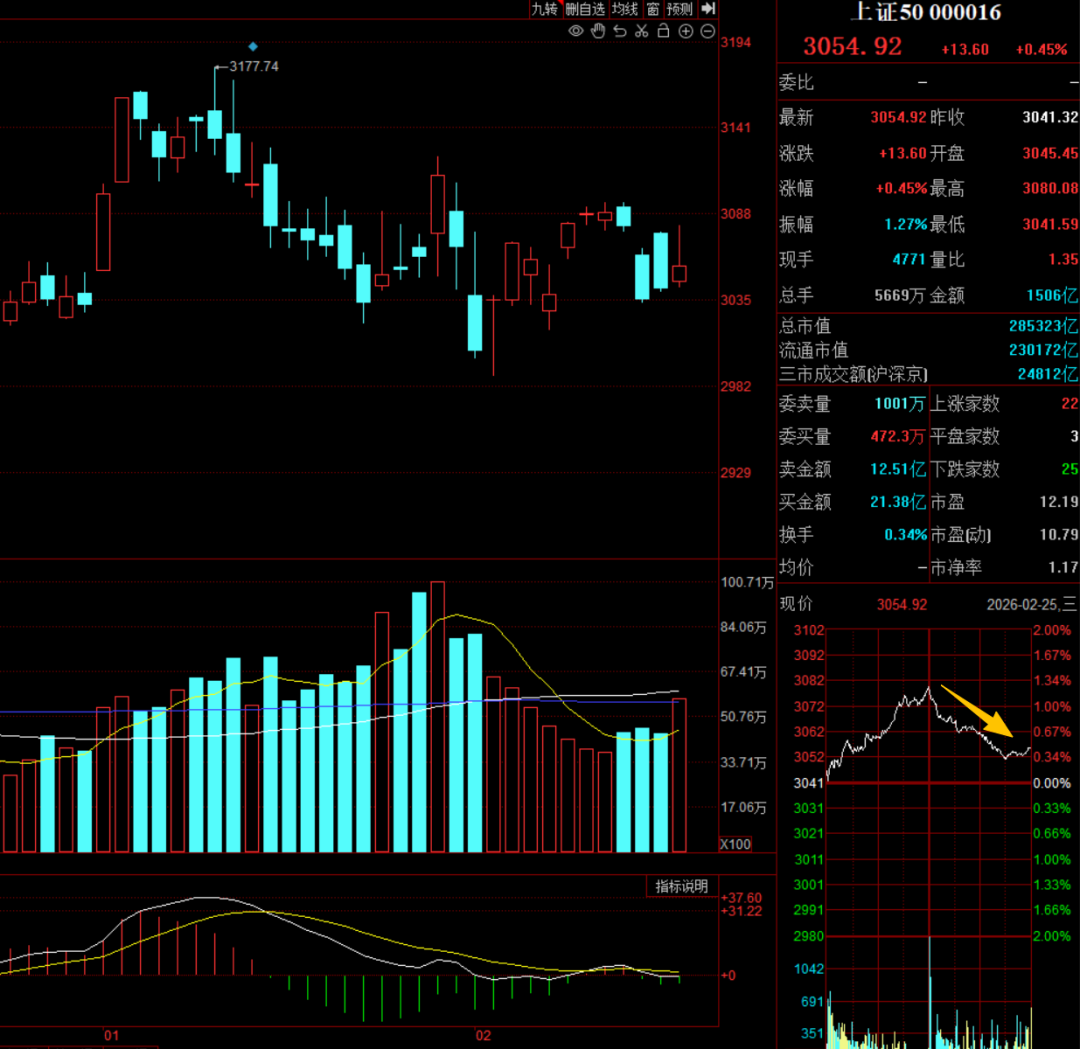Select the 总手 value 5669万

[x=900, y=295]
